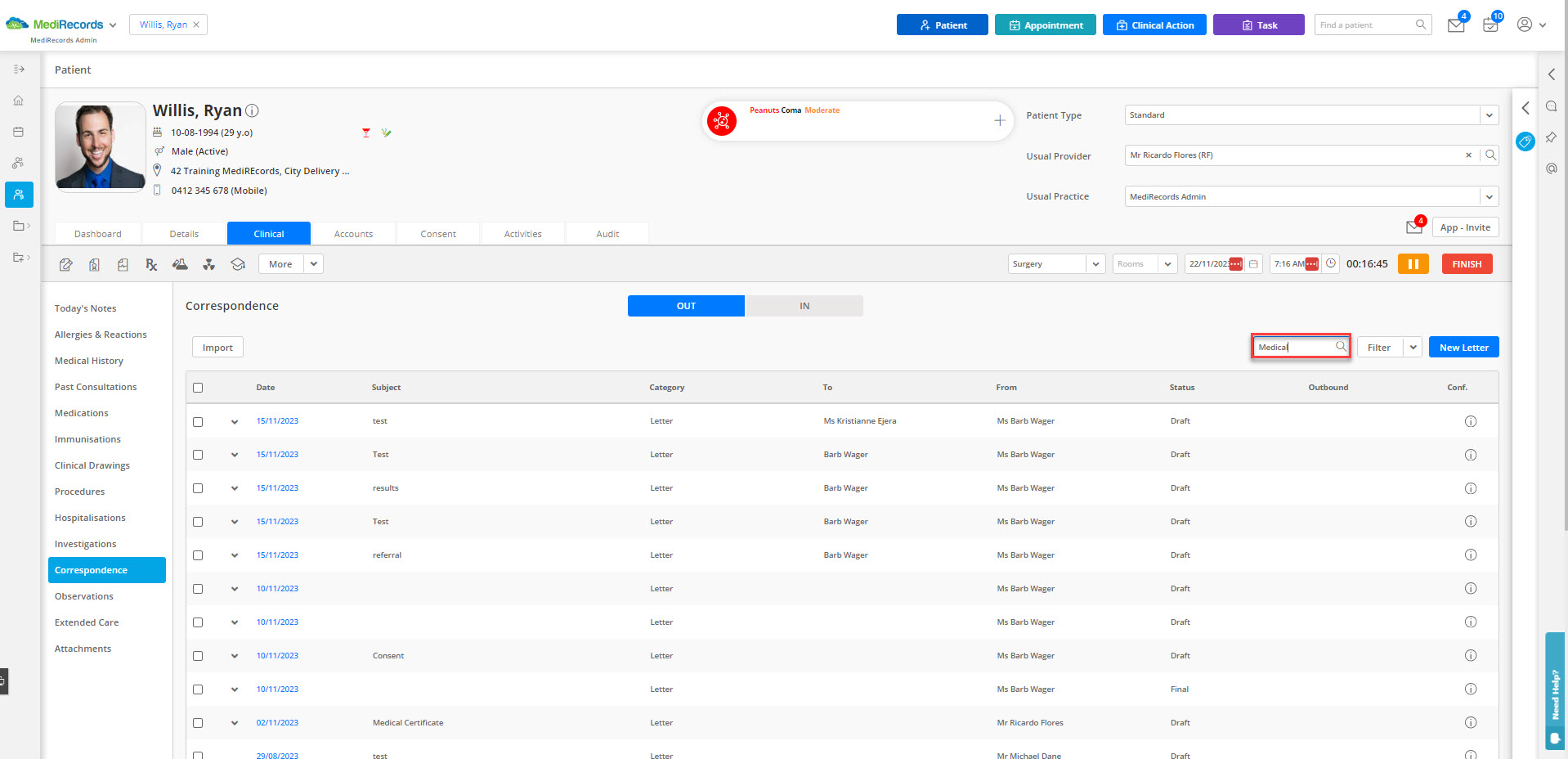1568x759 pixels.
Task: Expand the left sidebar menu icon
Action: [19, 70]
